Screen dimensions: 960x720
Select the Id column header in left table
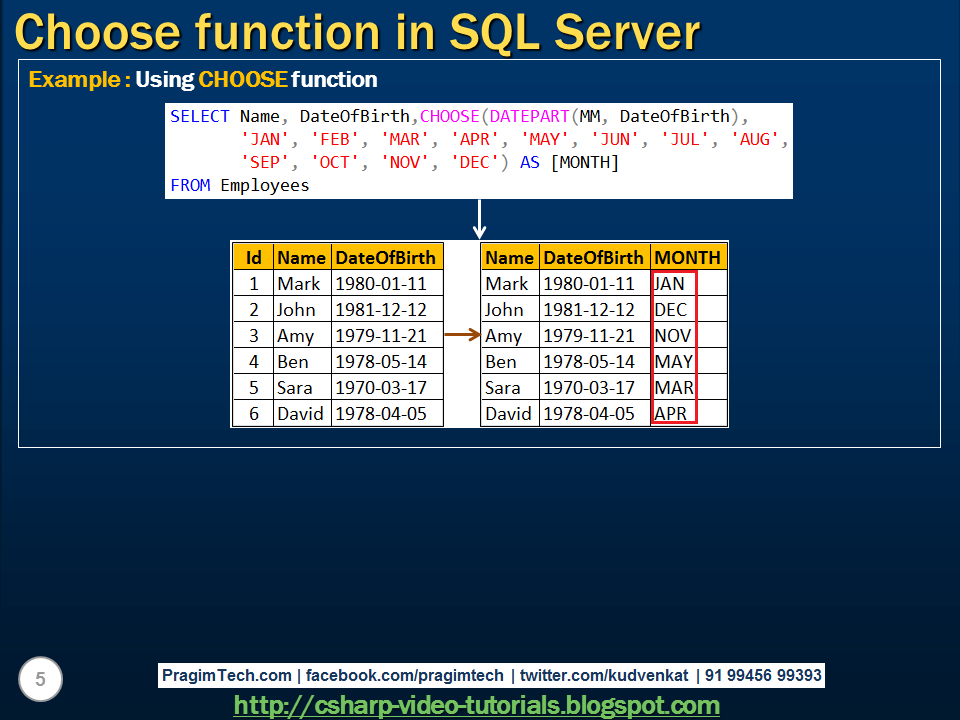point(253,257)
